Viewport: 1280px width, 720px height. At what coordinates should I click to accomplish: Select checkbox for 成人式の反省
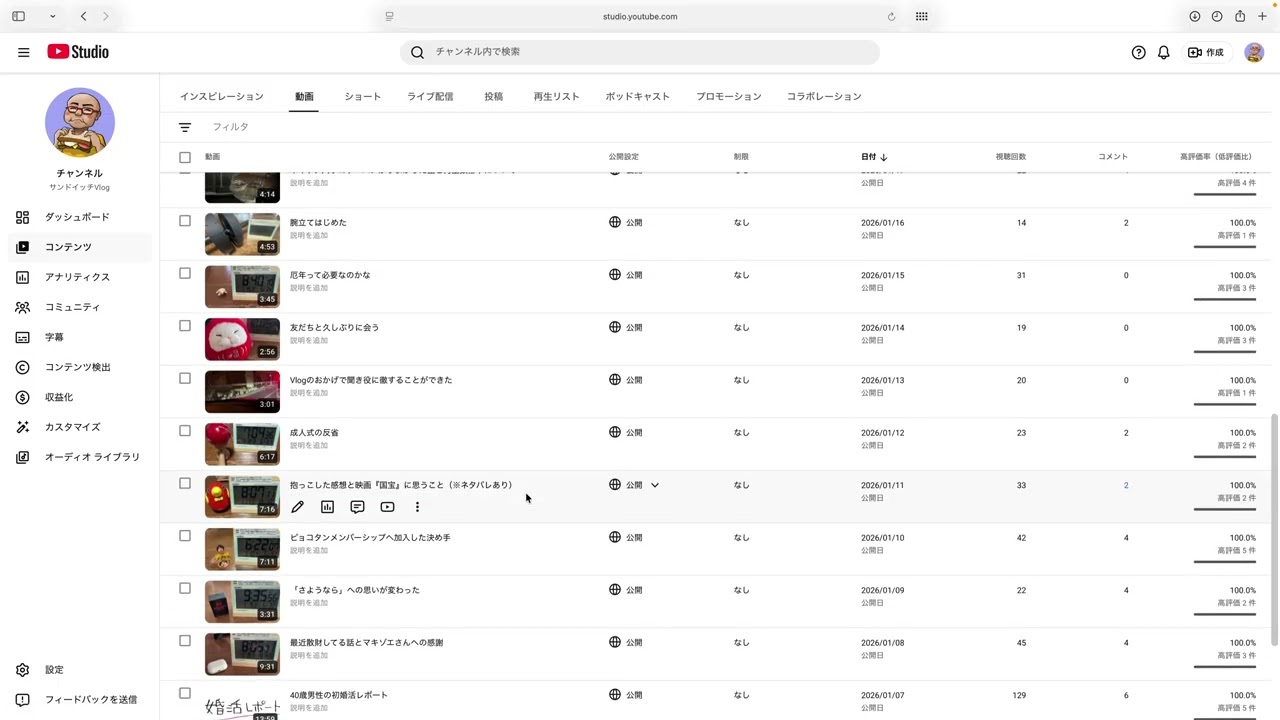click(185, 431)
